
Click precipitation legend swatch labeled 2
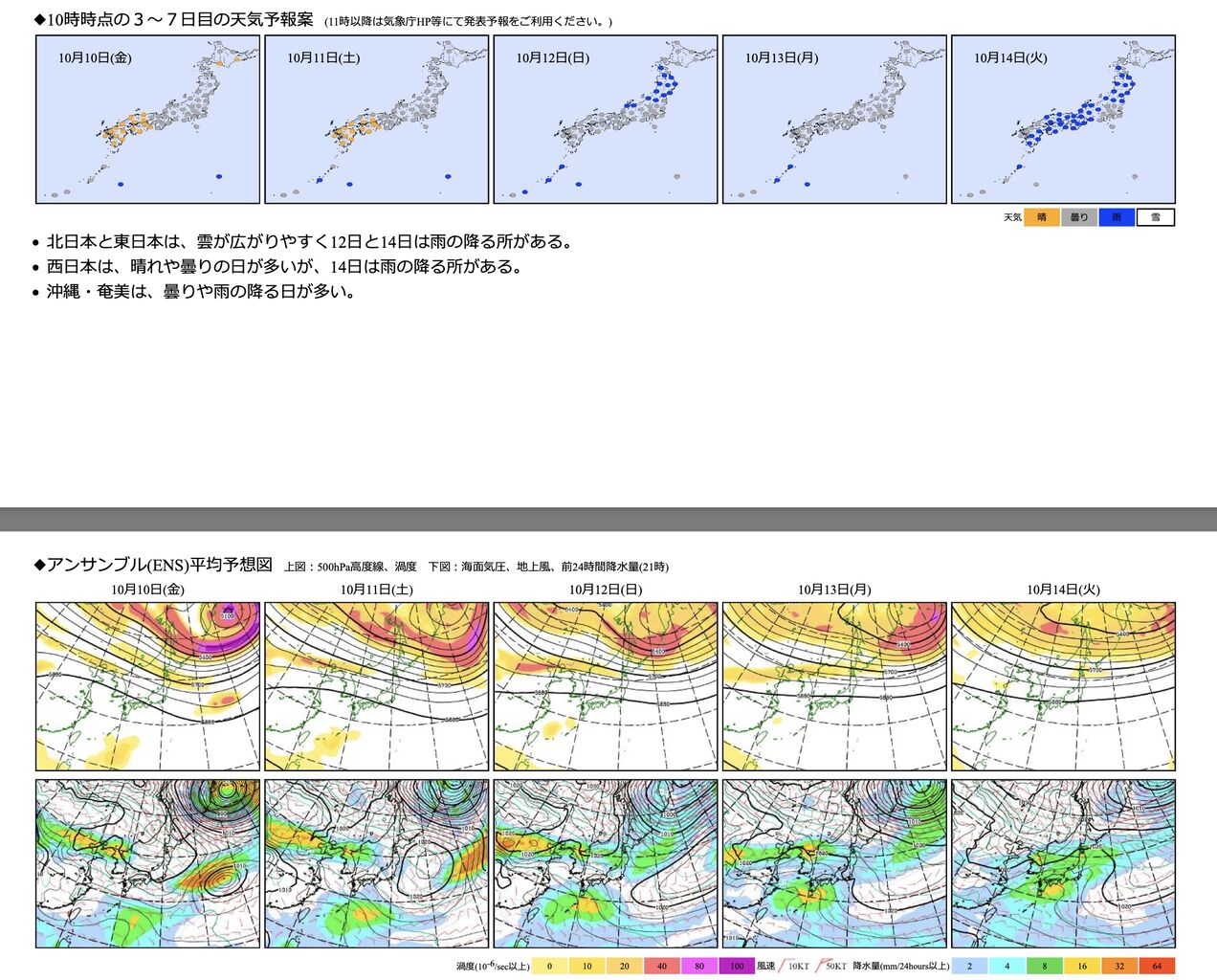(x=969, y=966)
